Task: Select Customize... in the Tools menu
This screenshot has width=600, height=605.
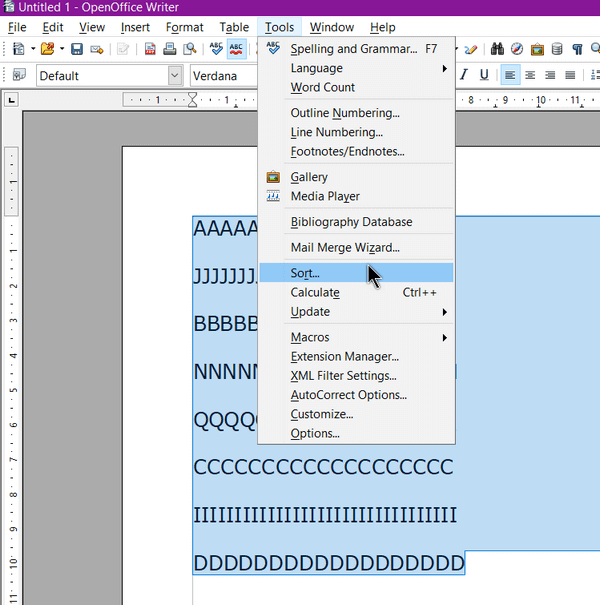Action: 356,414
